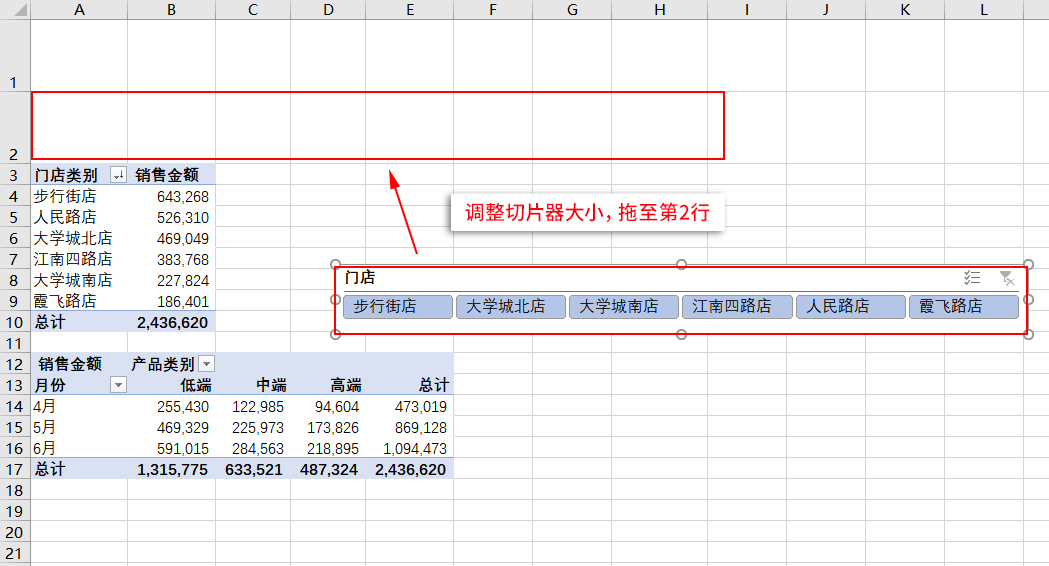The width and height of the screenshot is (1049, 566).
Task: Select column J header
Action: click(x=826, y=9)
